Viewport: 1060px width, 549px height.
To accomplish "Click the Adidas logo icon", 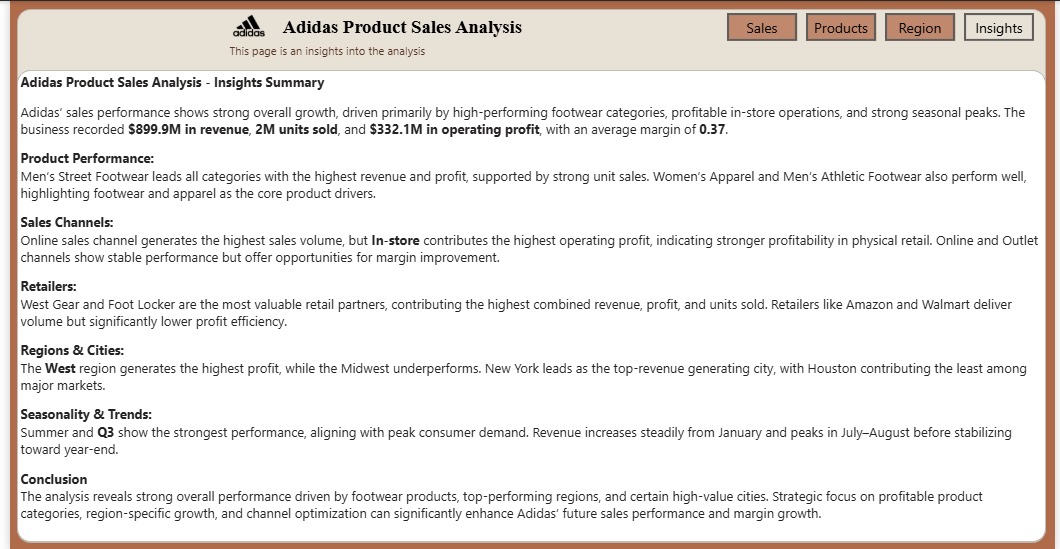I will pos(249,27).
